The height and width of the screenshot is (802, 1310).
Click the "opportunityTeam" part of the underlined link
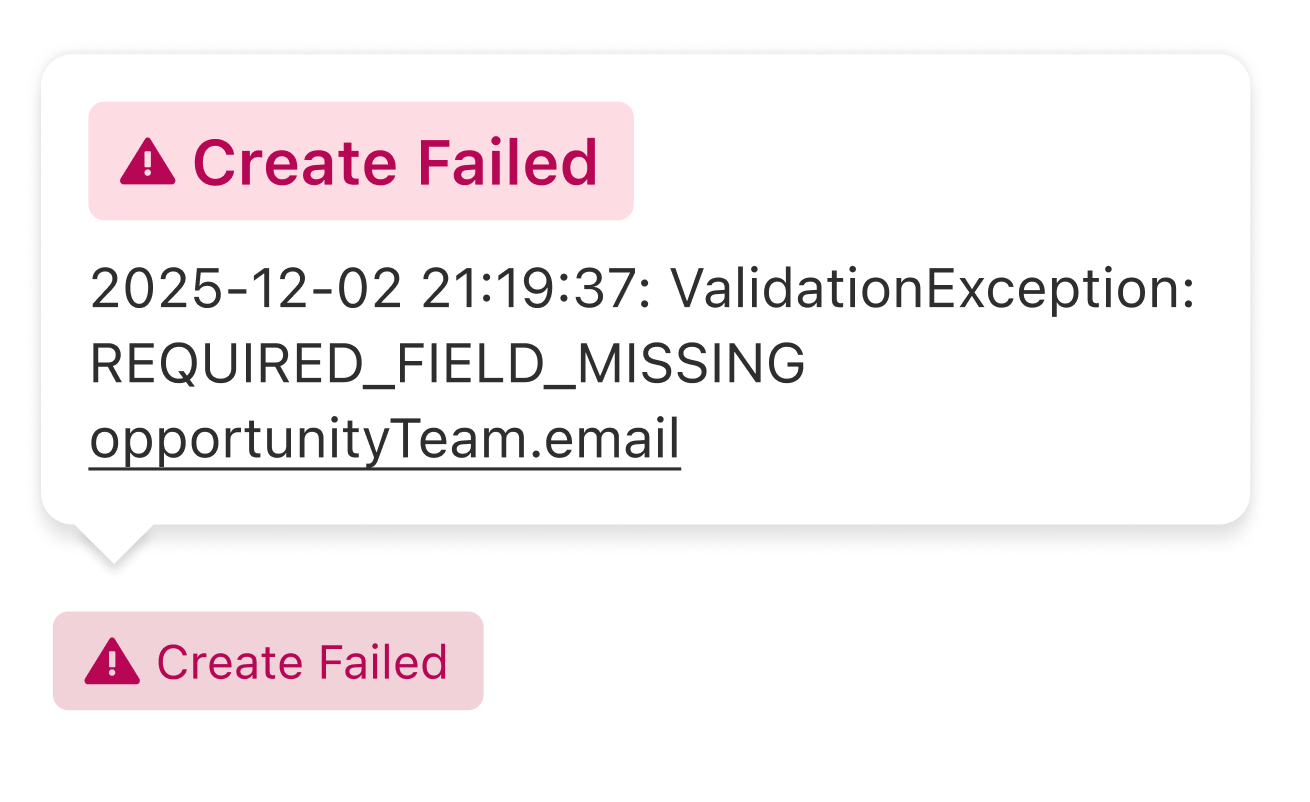point(306,438)
